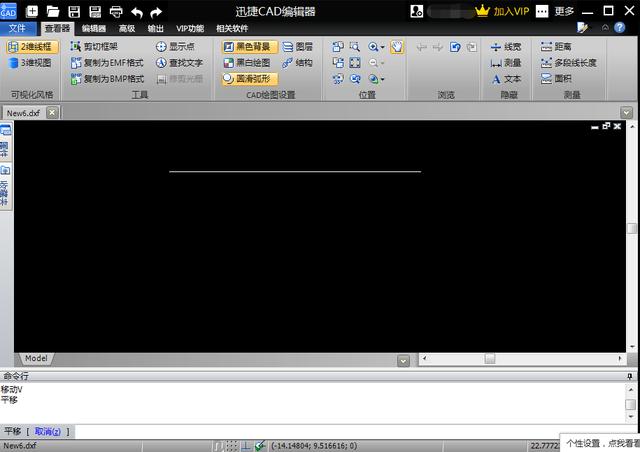This screenshot has height=452, width=640.
Task: Open the 查找文字 find text tool
Action: click(x=178, y=62)
